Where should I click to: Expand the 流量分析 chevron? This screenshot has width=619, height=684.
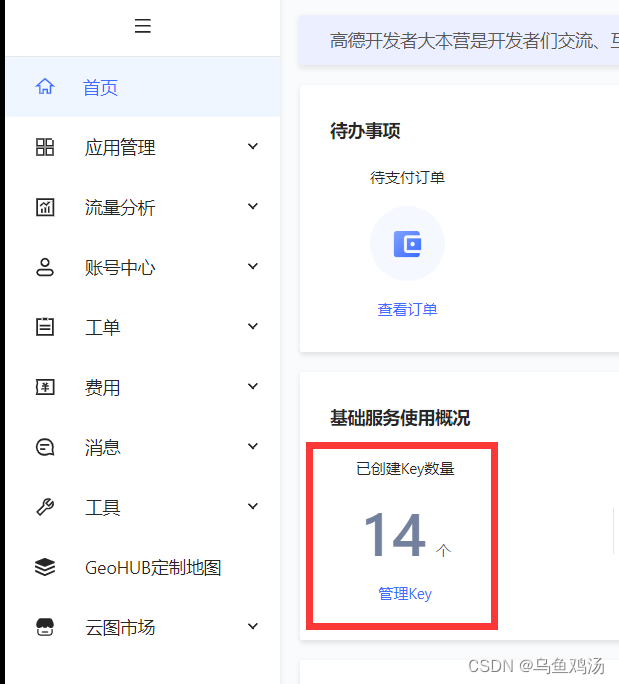coord(253,206)
